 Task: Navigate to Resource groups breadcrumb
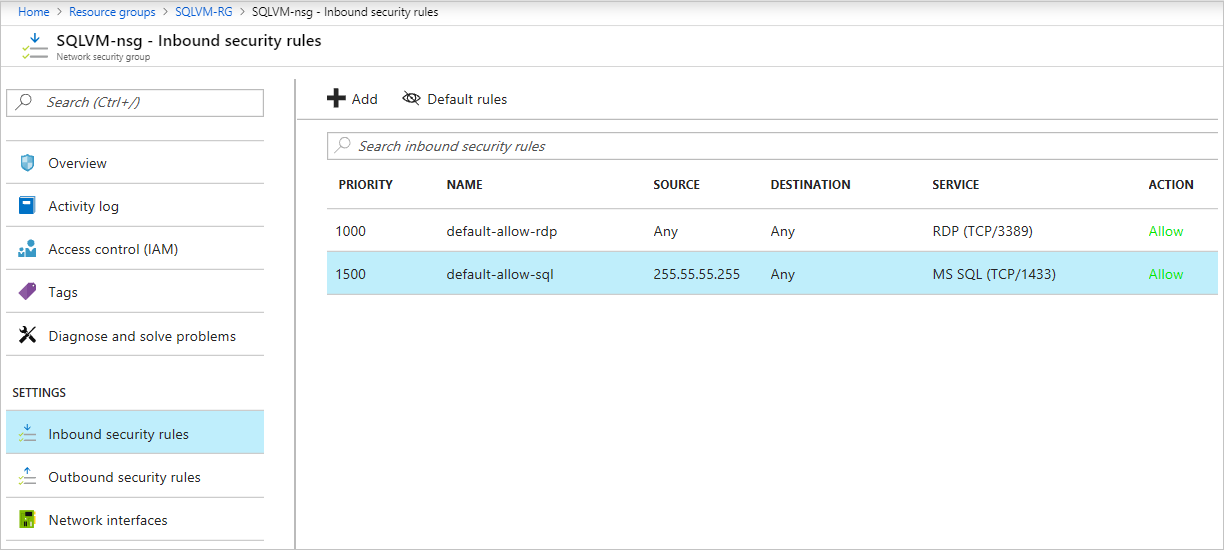click(112, 12)
